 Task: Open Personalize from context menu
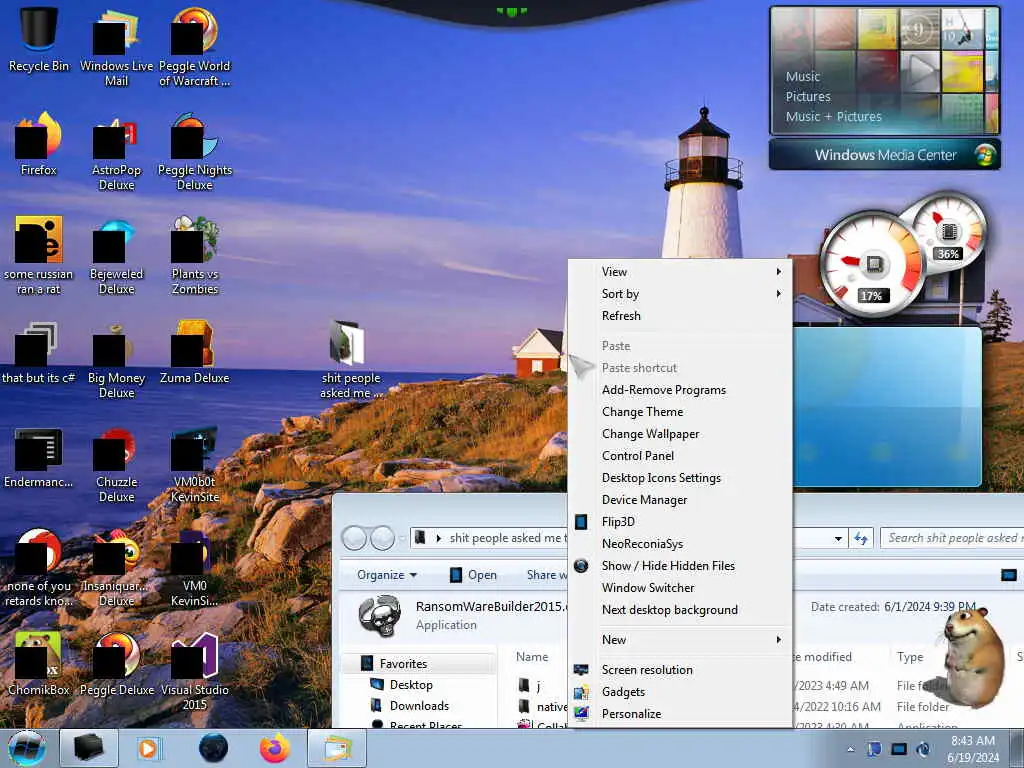[x=680, y=714]
